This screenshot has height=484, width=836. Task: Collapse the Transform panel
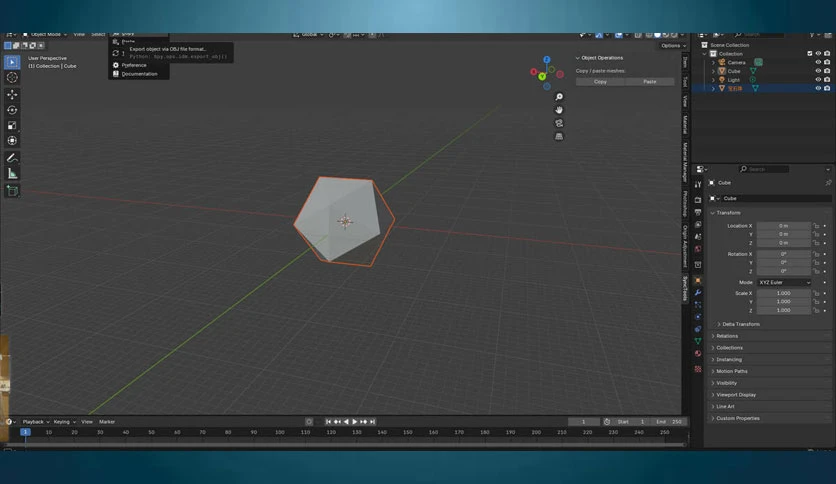(726, 213)
